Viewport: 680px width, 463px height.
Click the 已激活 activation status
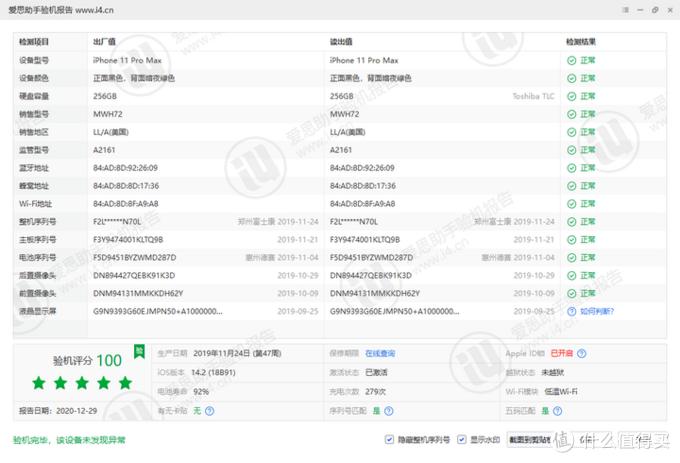pyautogui.click(x=376, y=372)
